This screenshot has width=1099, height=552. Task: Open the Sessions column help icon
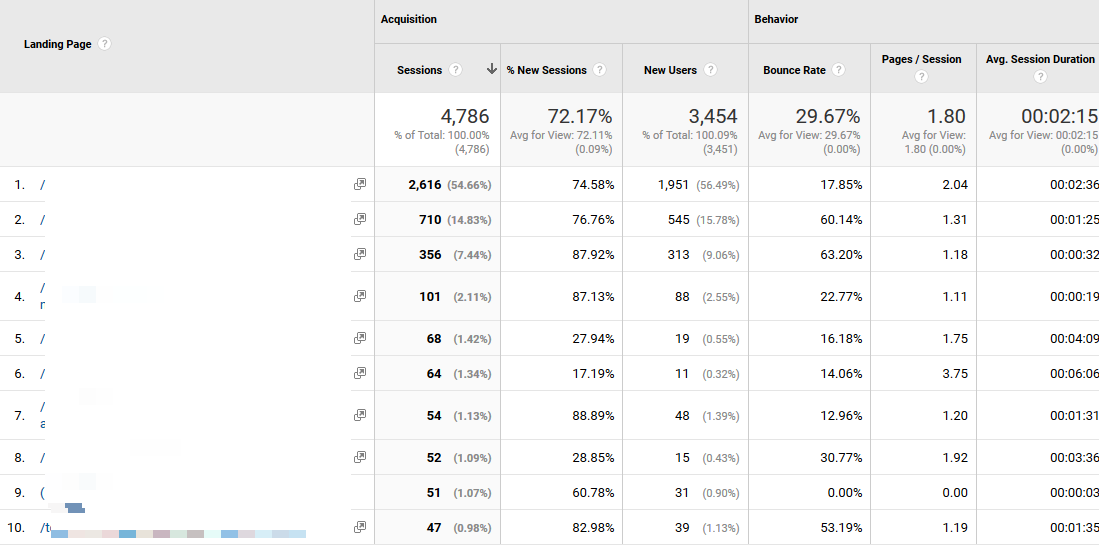[x=456, y=70]
